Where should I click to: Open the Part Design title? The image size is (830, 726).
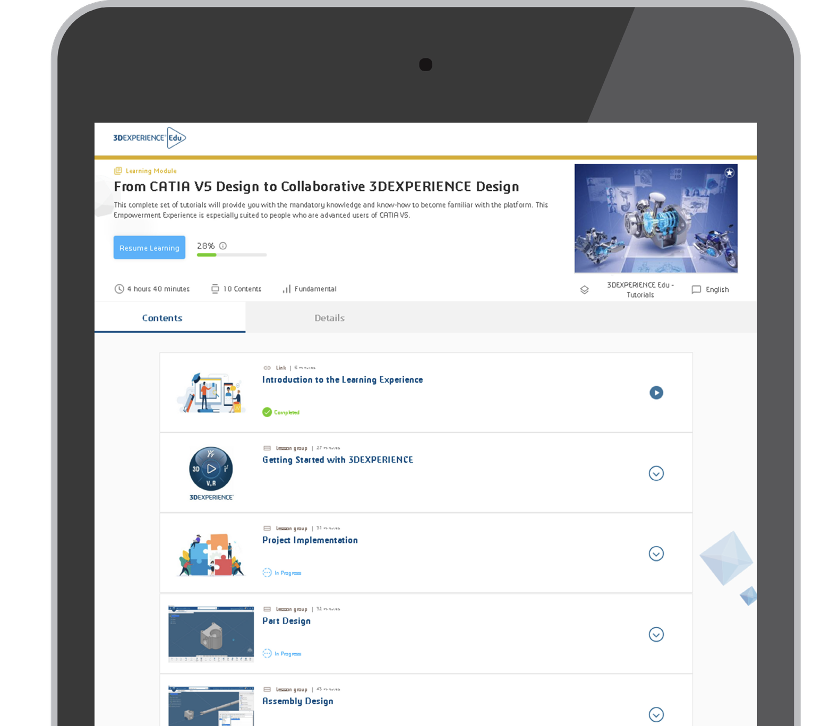[x=286, y=621]
